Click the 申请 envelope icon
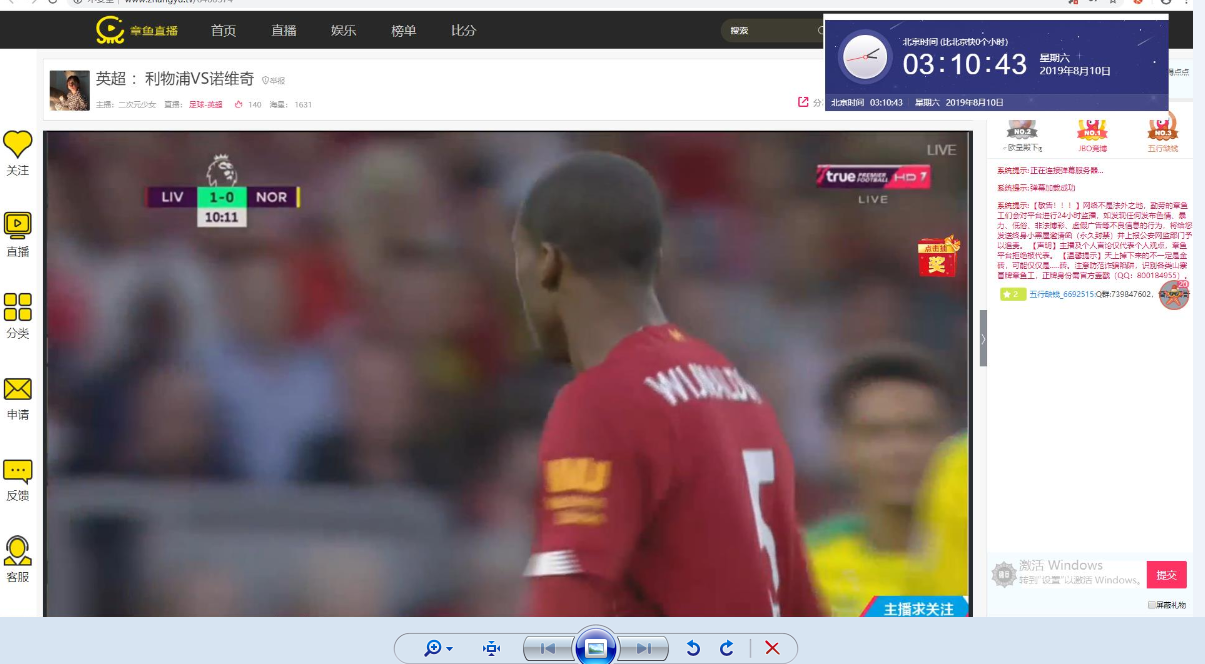1205x664 pixels. (x=18, y=389)
